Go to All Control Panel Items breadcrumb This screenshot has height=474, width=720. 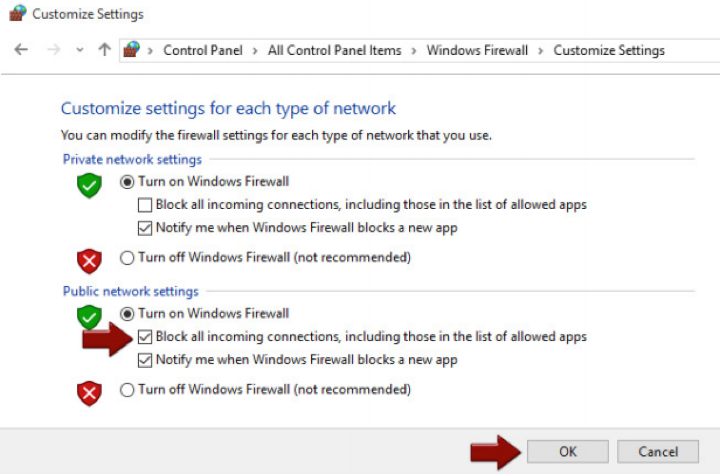click(334, 50)
